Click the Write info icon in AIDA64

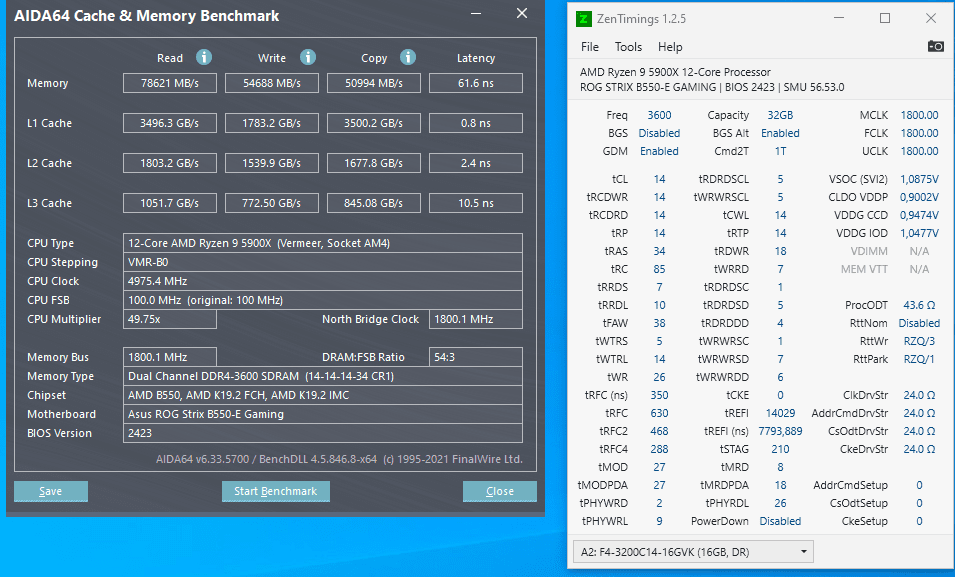coord(308,57)
